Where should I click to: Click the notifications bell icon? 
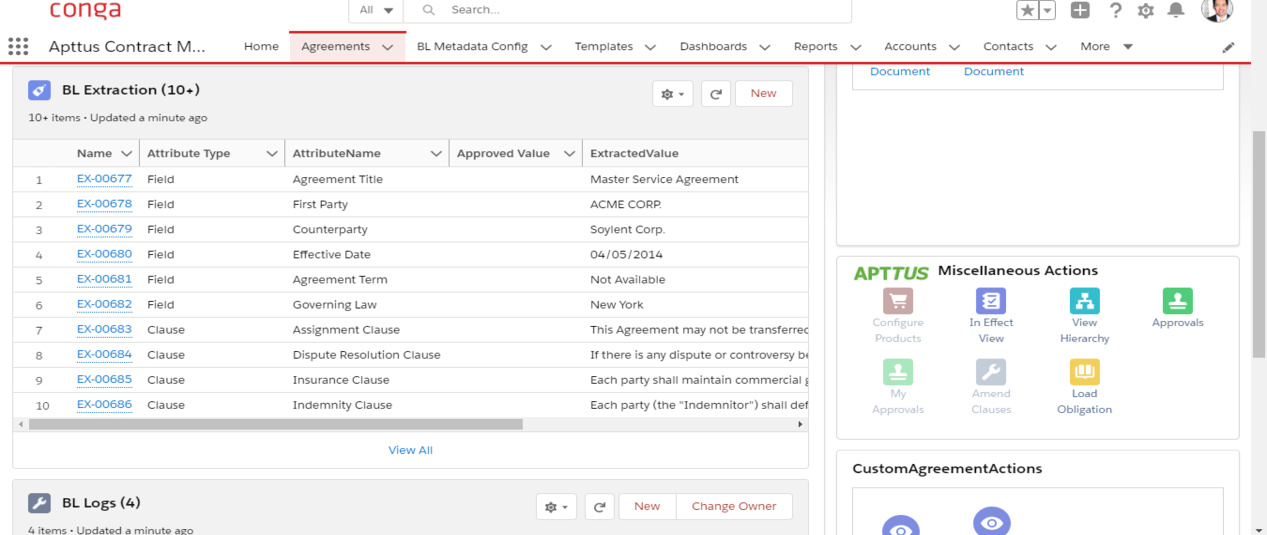click(x=1176, y=10)
